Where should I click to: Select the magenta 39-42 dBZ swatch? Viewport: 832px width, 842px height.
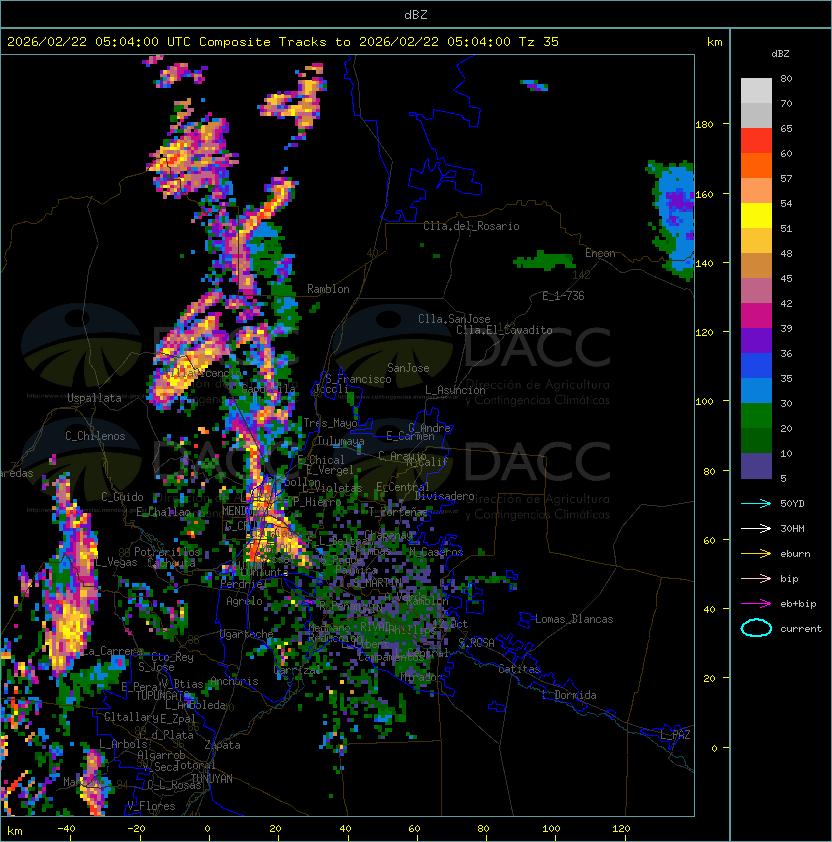pyautogui.click(x=756, y=316)
